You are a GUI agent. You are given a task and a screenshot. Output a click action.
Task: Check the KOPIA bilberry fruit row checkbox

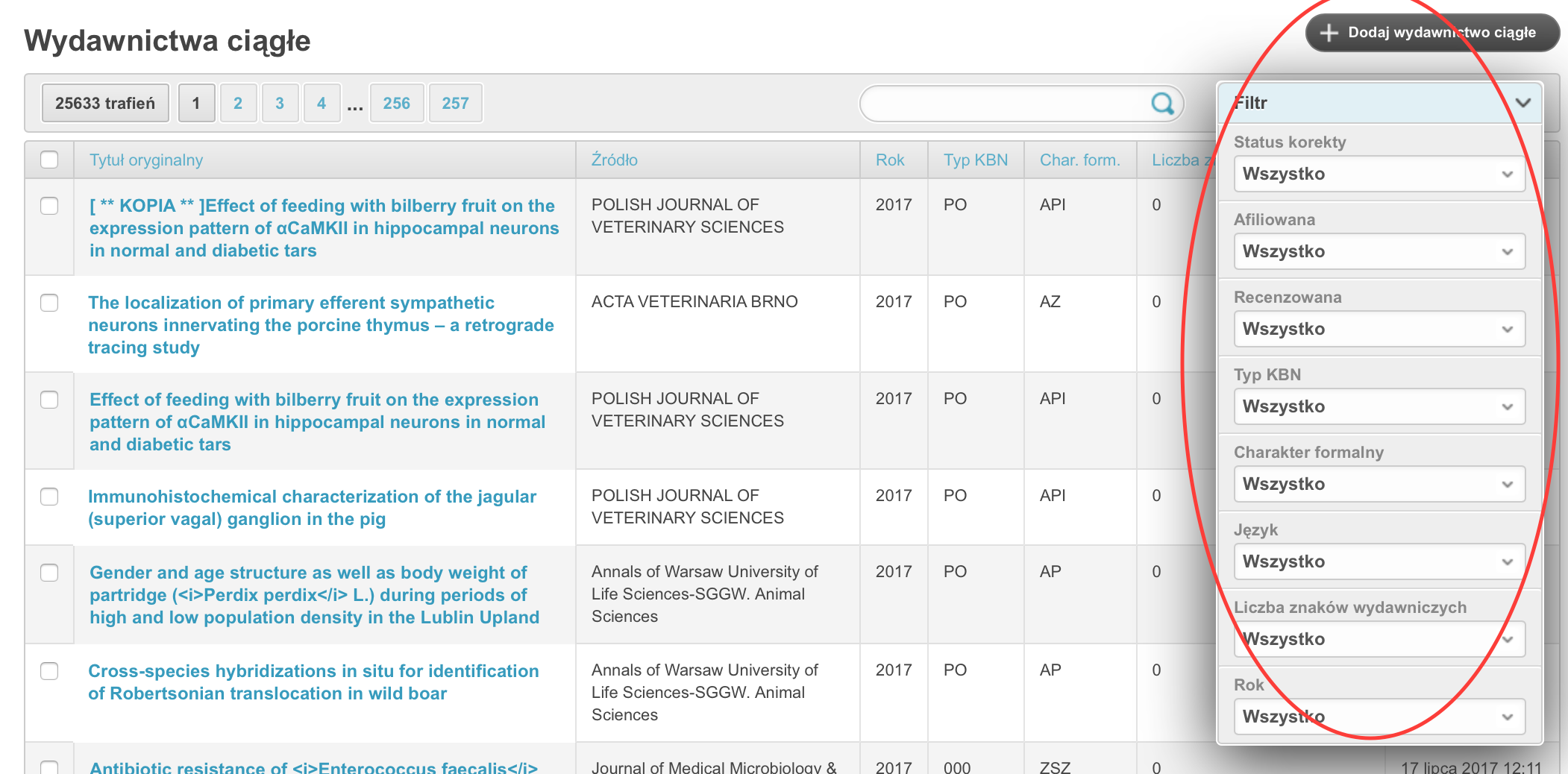[x=49, y=206]
